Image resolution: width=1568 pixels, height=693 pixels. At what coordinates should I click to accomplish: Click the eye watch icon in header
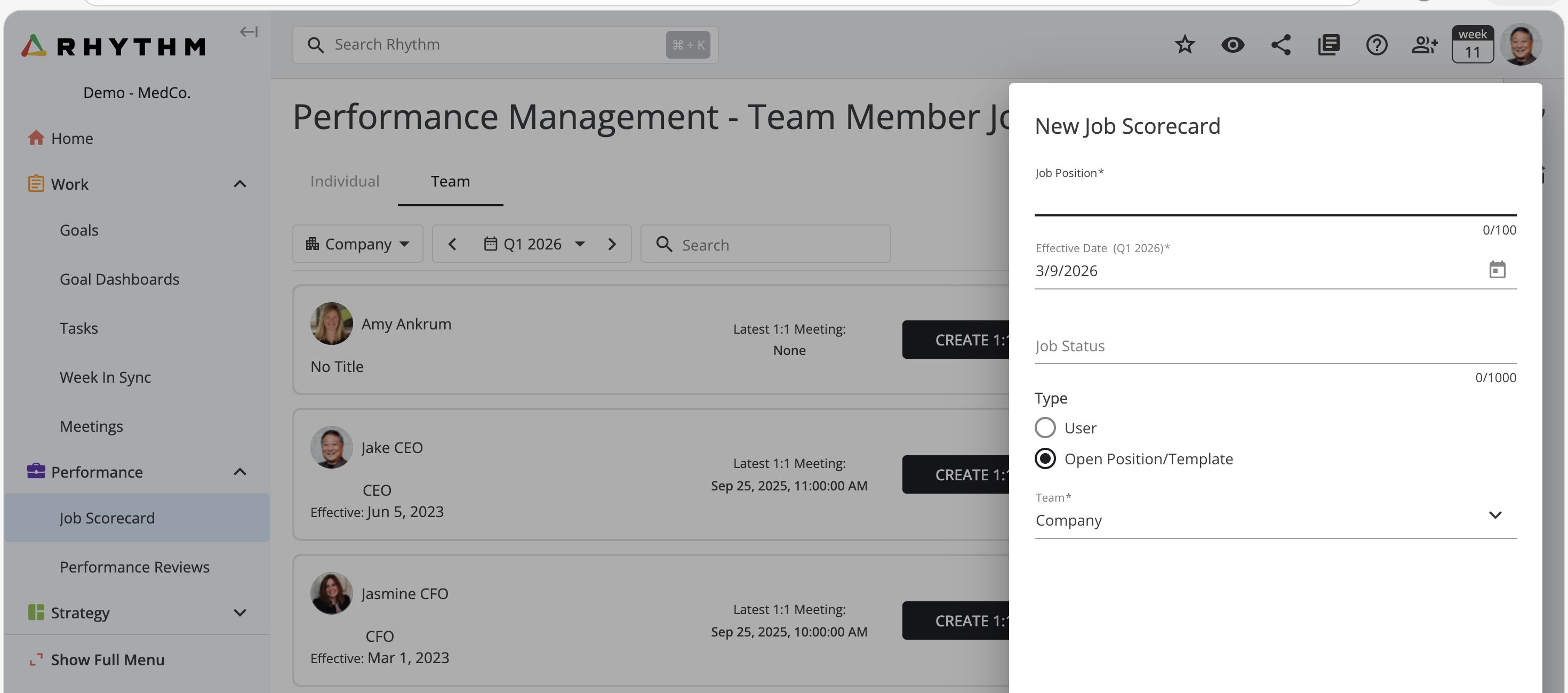coord(1232,44)
